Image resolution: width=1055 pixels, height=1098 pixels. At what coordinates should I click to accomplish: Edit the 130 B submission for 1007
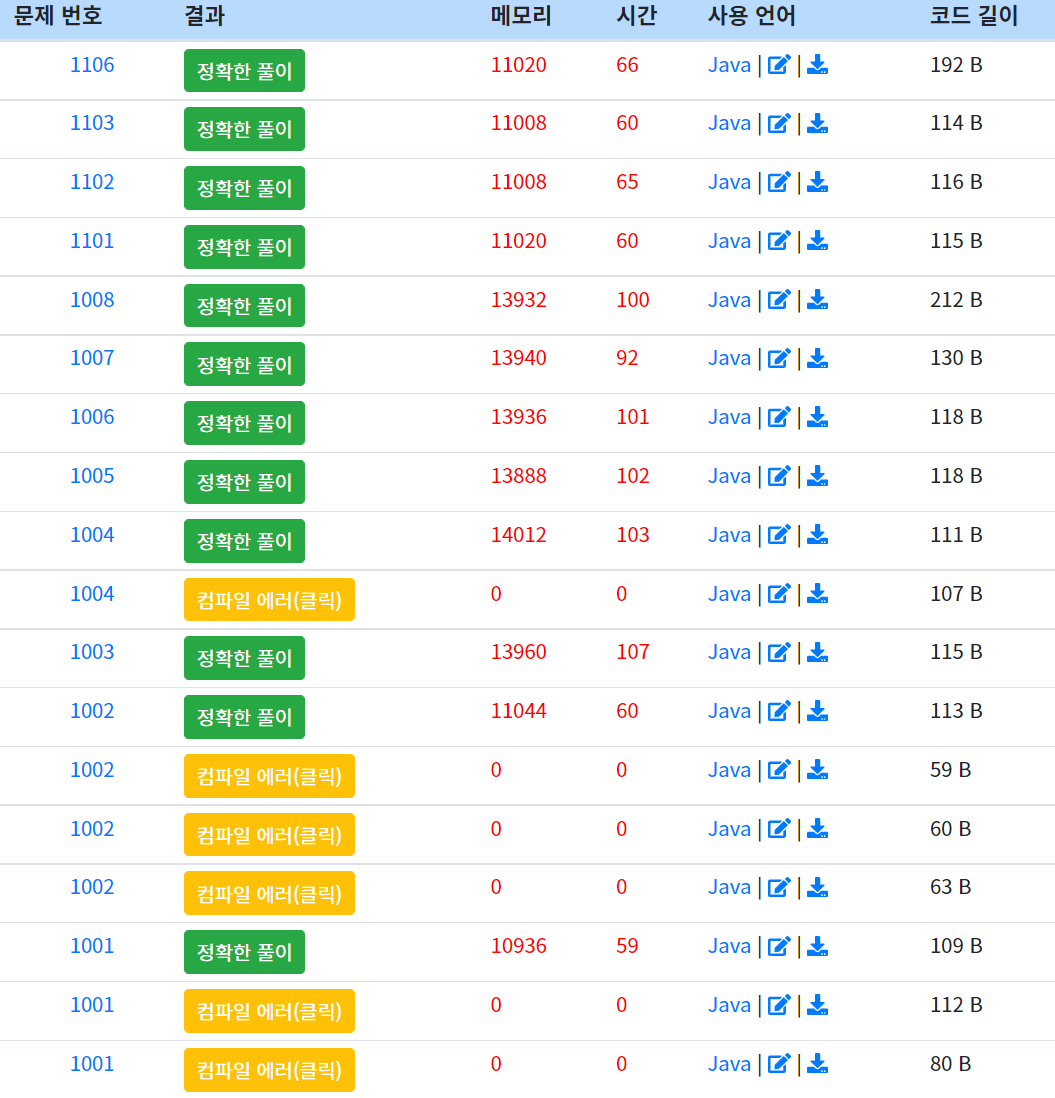[x=779, y=359]
